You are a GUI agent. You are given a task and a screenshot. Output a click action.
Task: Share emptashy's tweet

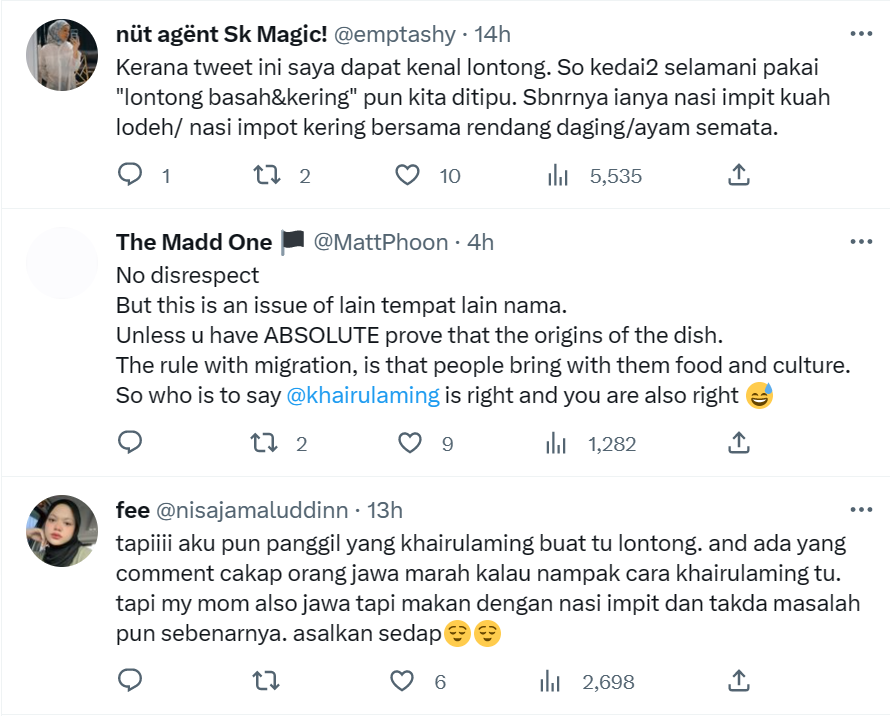738,176
